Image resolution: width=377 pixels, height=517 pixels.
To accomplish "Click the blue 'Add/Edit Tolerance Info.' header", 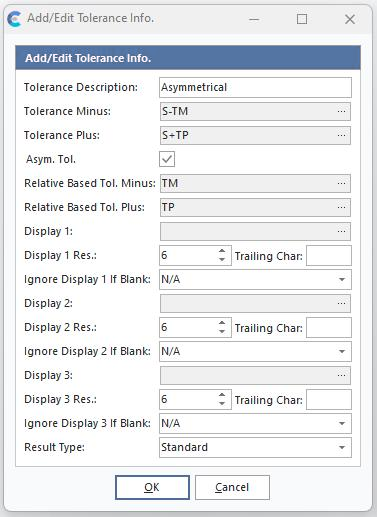I will click(x=188, y=58).
